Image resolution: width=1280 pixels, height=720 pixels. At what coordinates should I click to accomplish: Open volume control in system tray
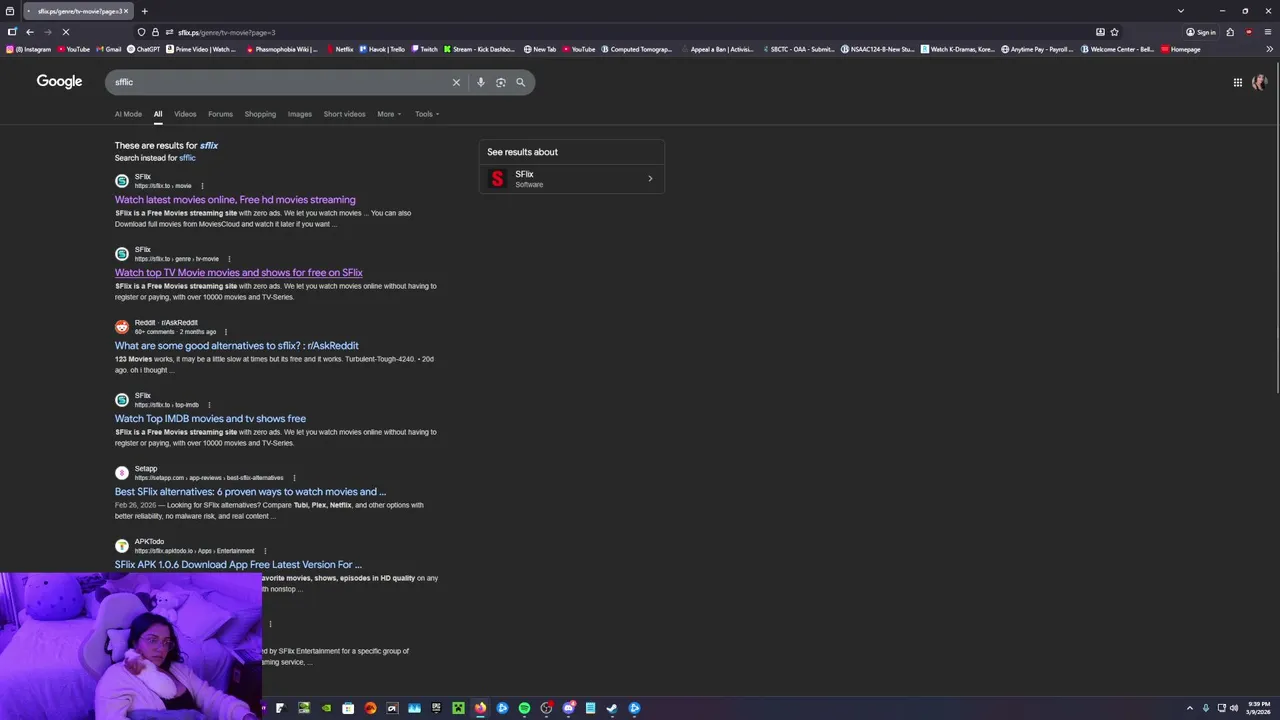(1234, 708)
